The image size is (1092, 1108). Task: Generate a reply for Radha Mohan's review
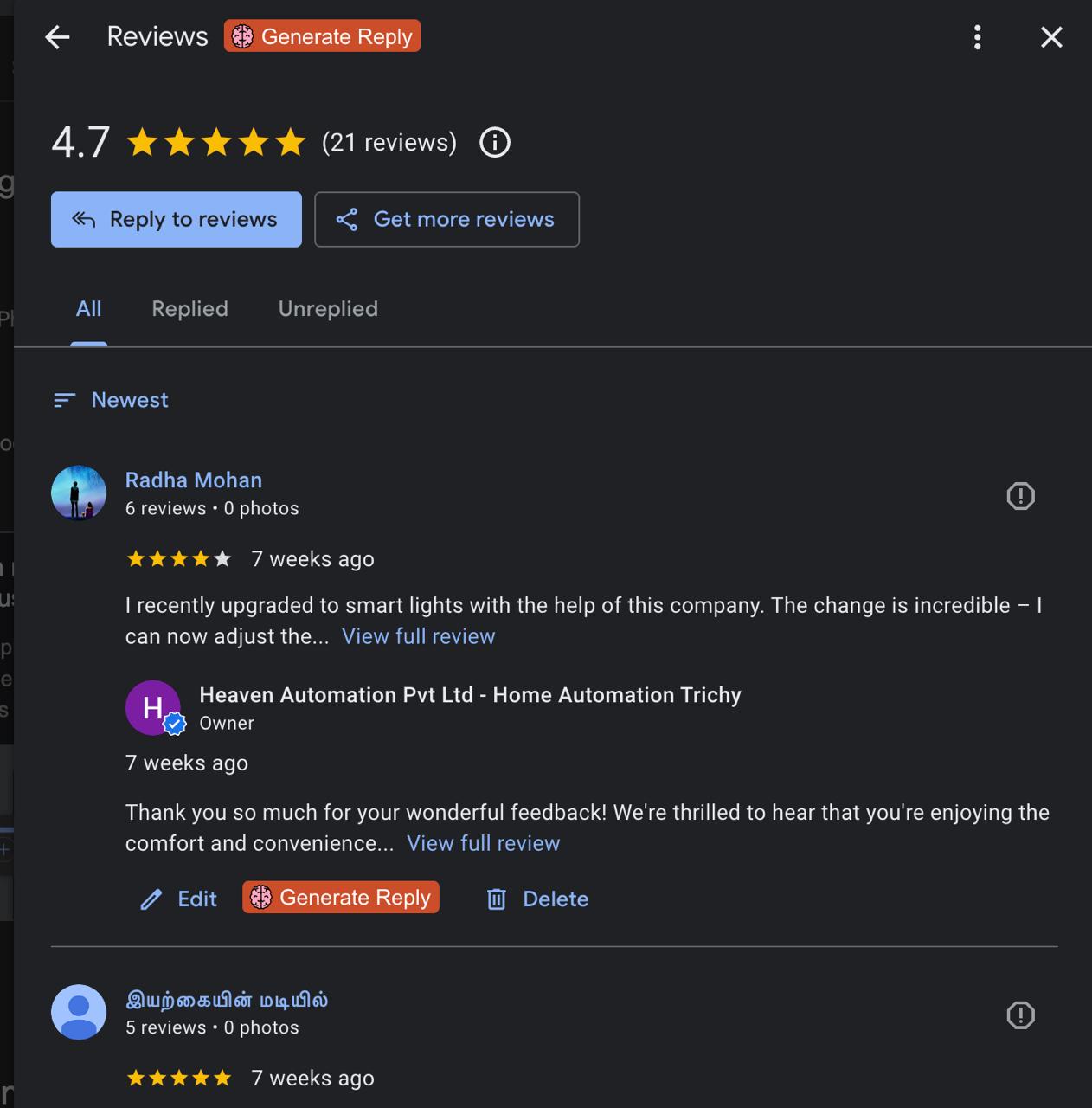tap(341, 898)
